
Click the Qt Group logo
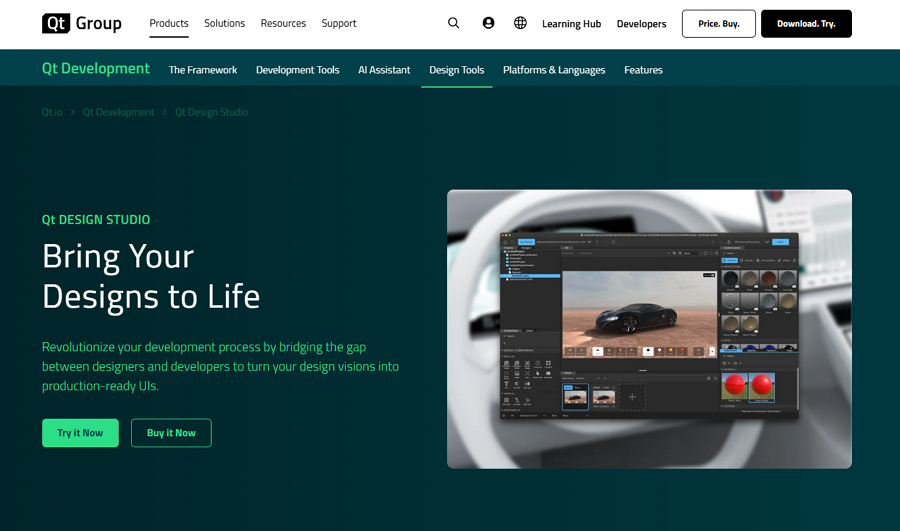pos(82,23)
